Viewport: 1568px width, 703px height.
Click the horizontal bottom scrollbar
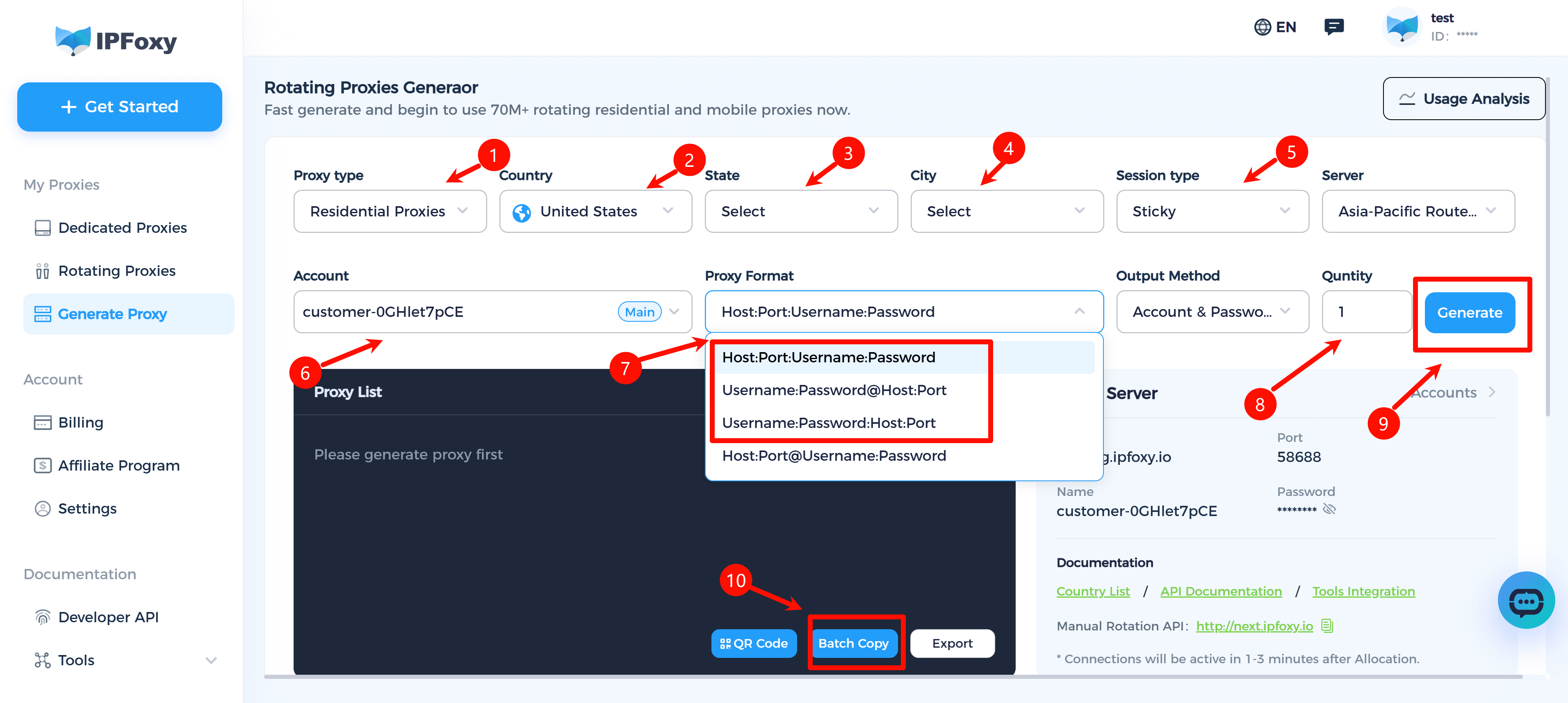pyautogui.click(x=893, y=676)
